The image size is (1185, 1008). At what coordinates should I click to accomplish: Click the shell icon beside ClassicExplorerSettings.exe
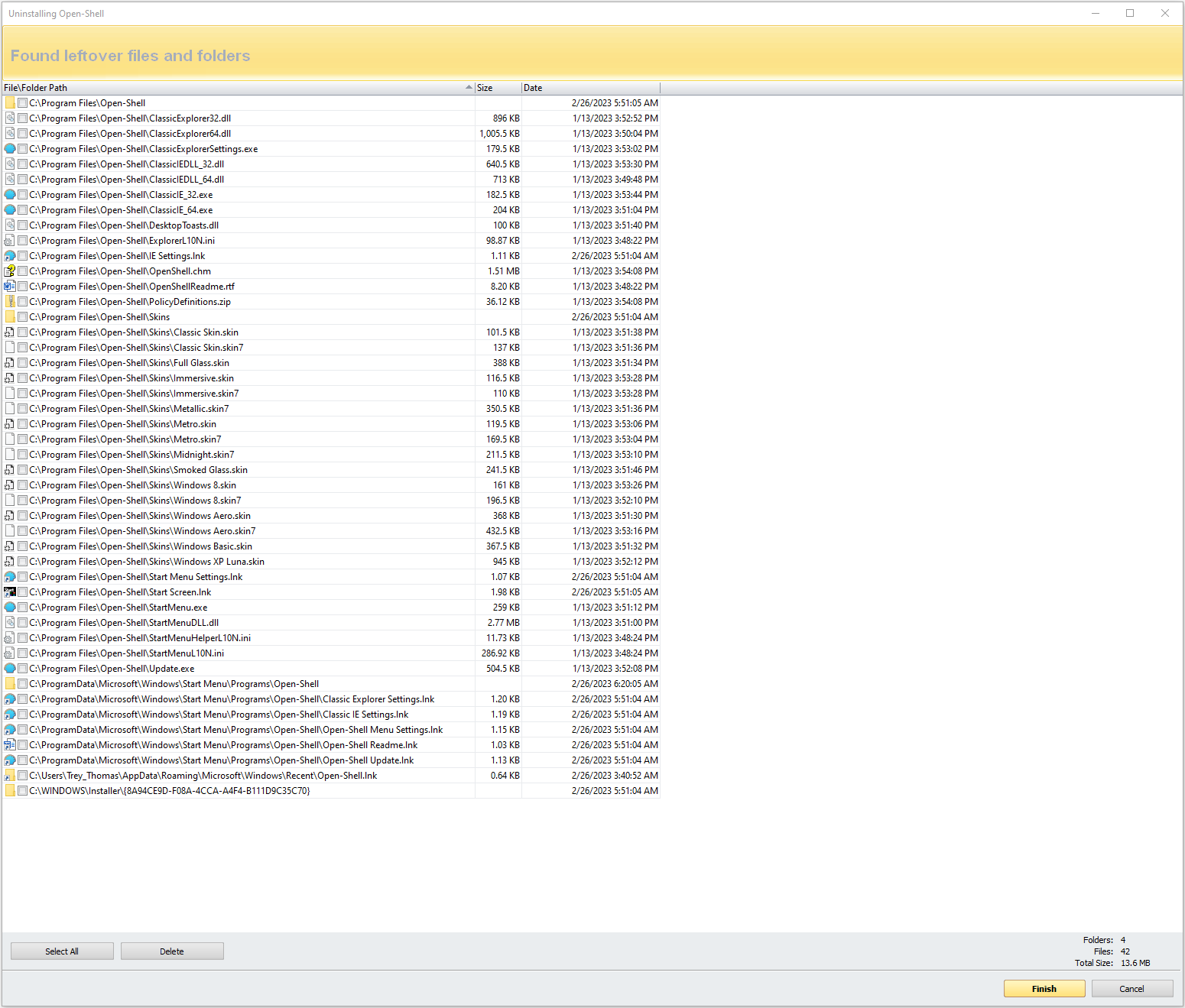click(10, 149)
